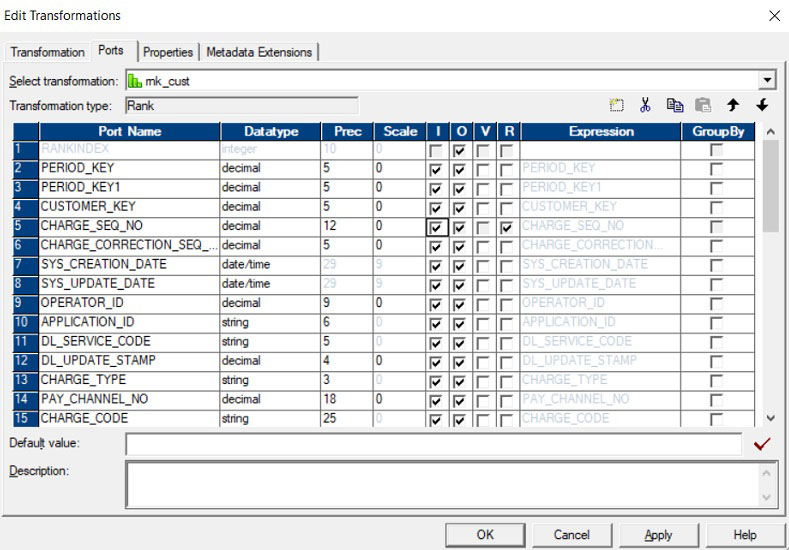
Task: Select row number 5 header
Action: (26, 226)
